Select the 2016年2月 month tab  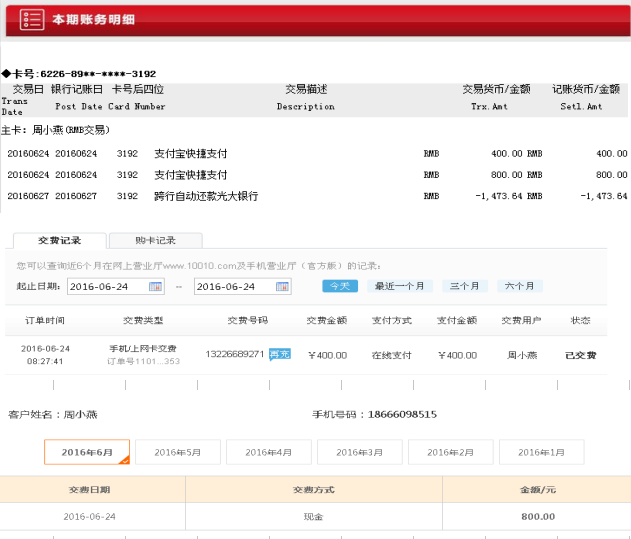[x=450, y=452]
